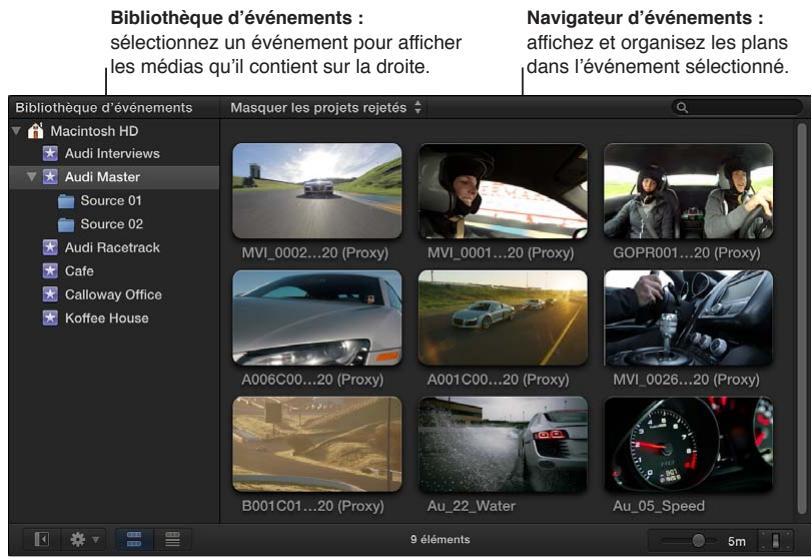Screen dimensions: 812x560
Task: Select the Audi Racetrack event
Action: click(x=114, y=247)
